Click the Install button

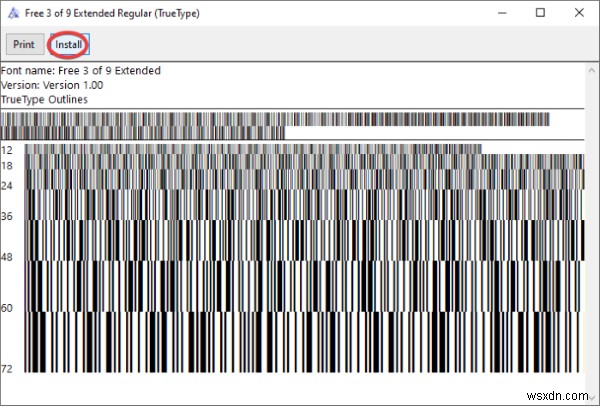click(69, 44)
